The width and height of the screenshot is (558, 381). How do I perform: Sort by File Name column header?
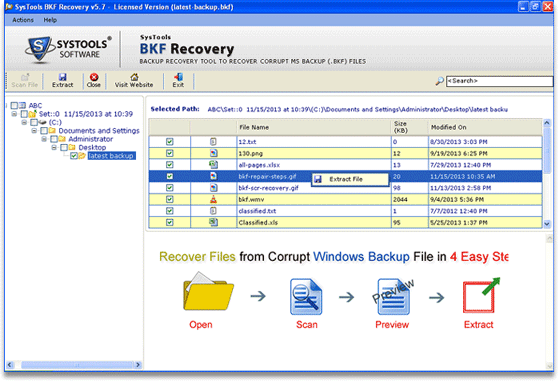point(314,127)
